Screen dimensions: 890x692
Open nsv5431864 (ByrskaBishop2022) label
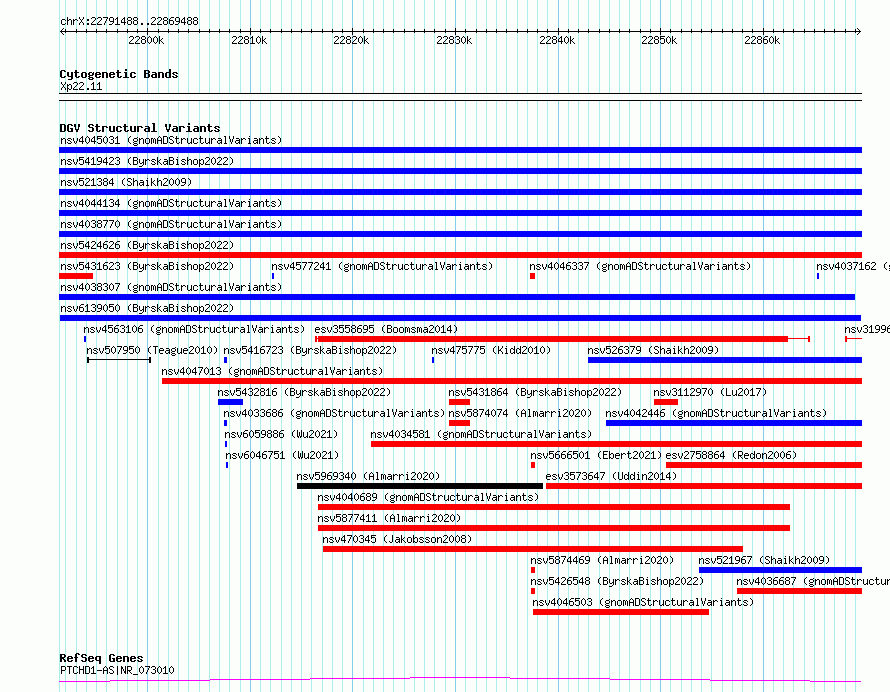coord(535,392)
